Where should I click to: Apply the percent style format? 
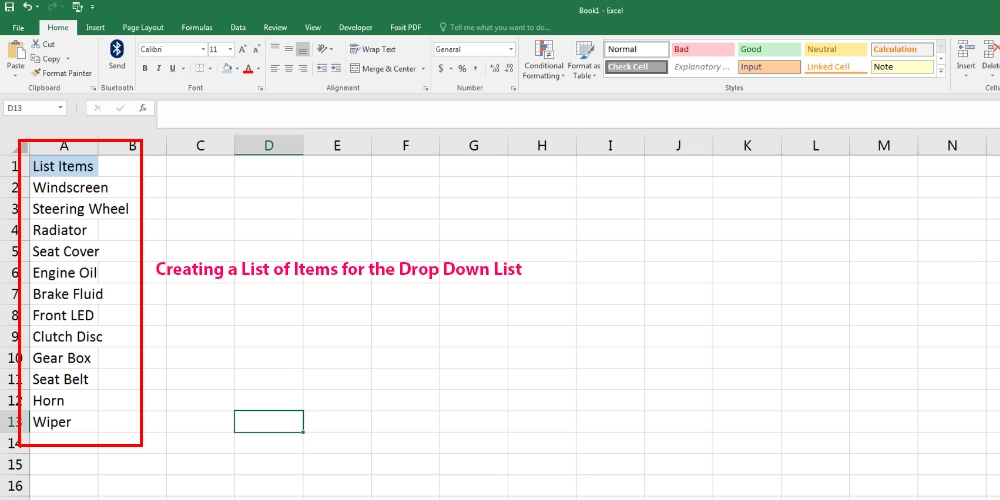462,68
